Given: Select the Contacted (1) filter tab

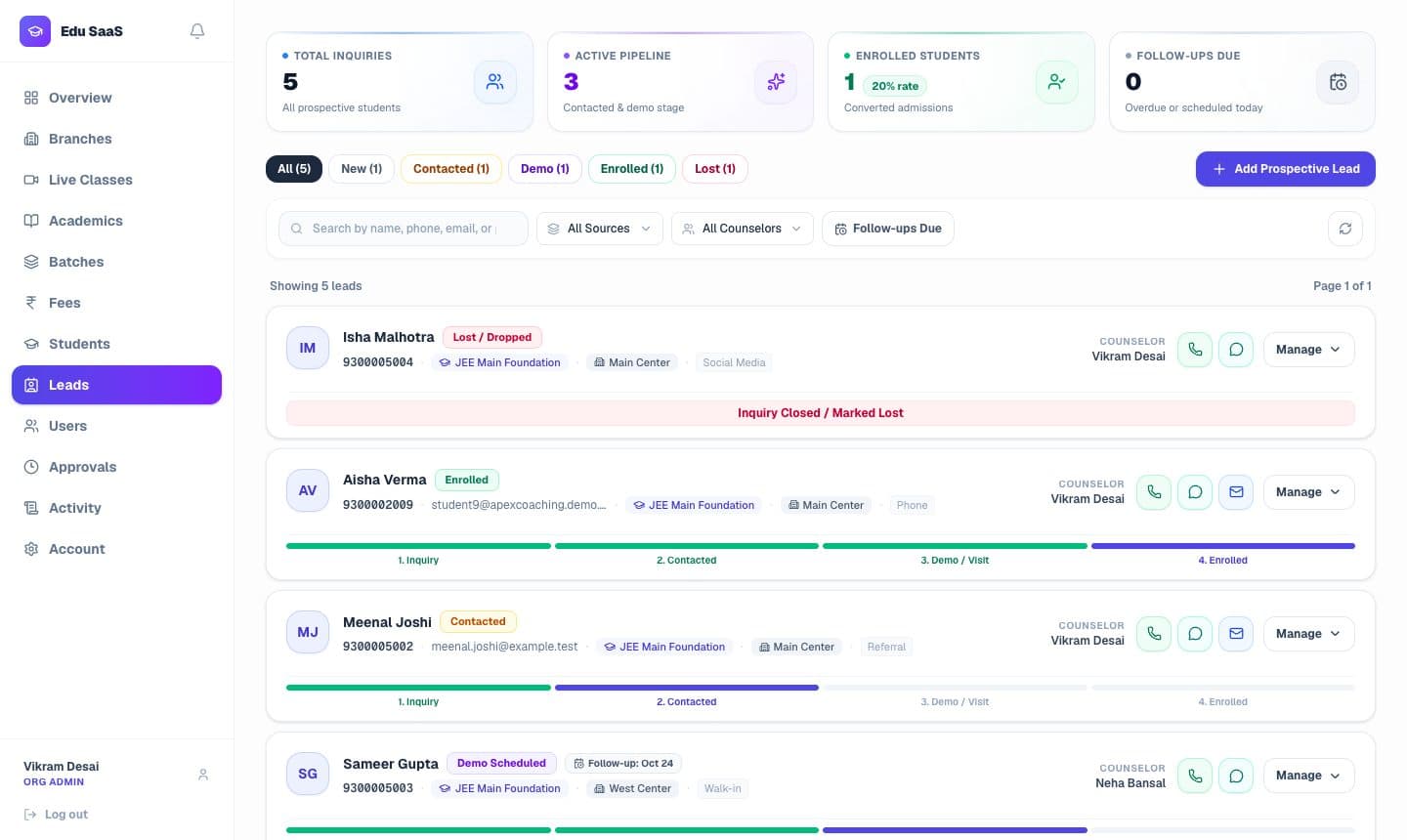Looking at the screenshot, I should tap(451, 169).
